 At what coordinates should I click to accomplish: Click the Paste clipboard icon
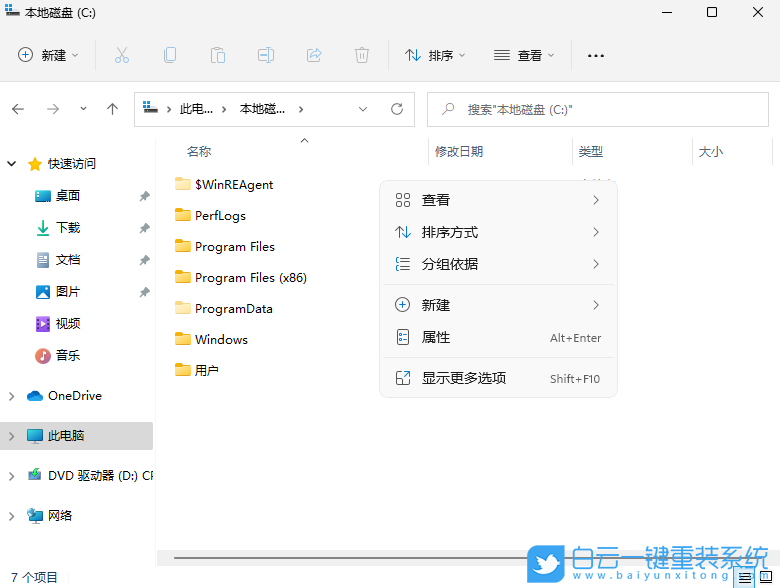click(218, 55)
